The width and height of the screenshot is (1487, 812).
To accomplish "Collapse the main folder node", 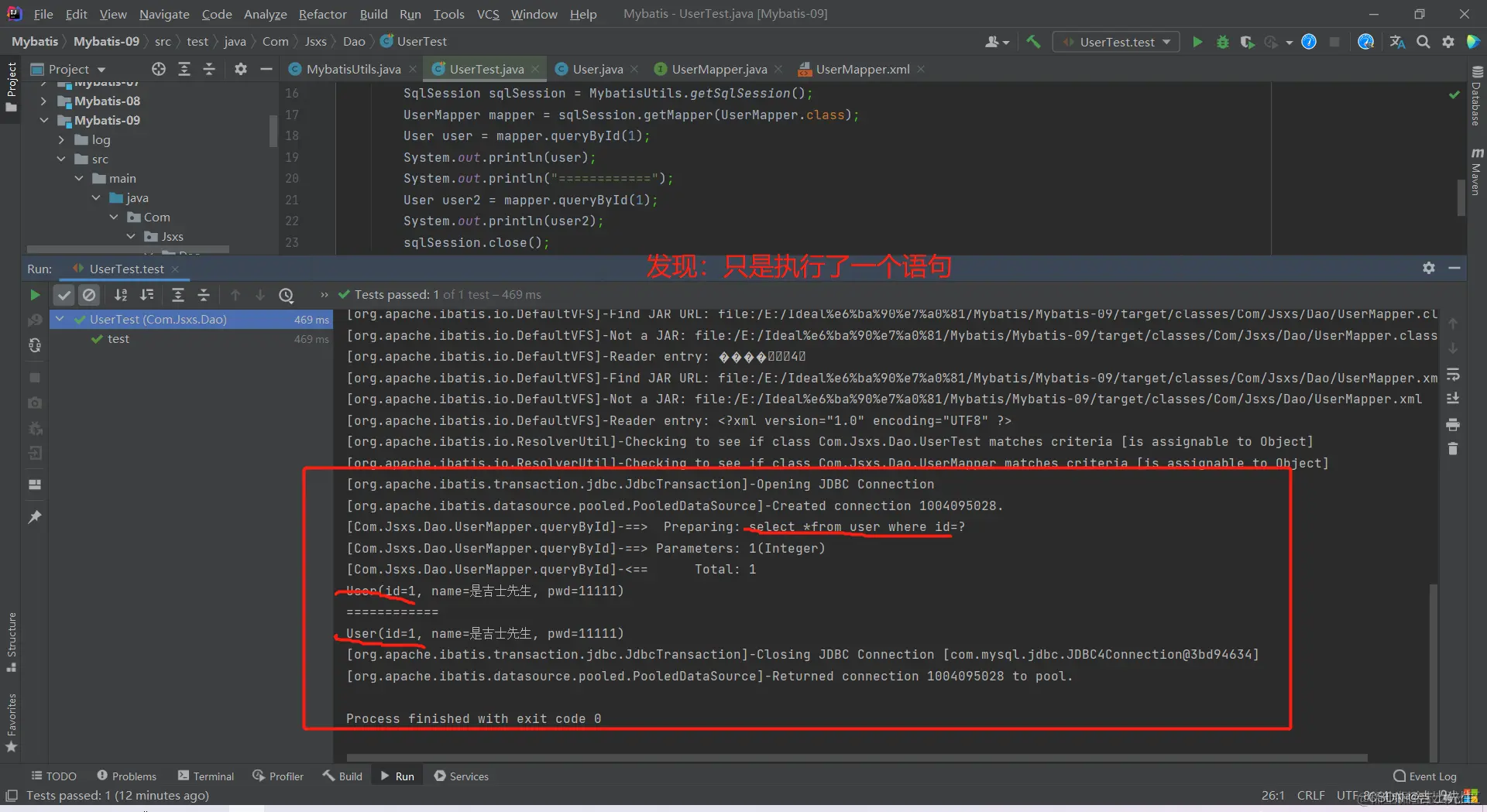I will click(79, 179).
